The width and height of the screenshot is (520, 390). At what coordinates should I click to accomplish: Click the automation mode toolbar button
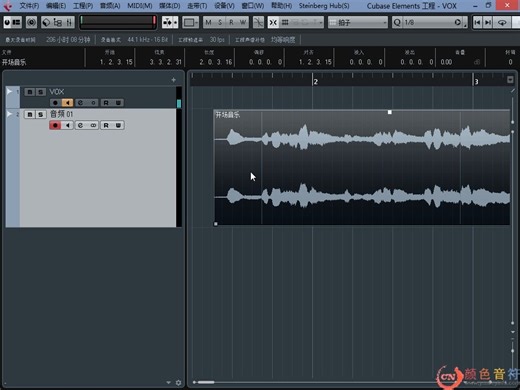[x=167, y=22]
